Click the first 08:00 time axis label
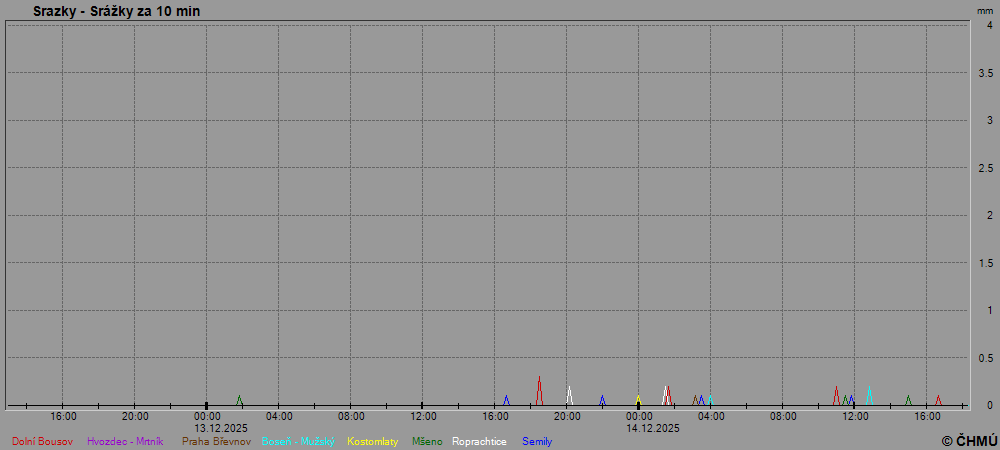This screenshot has width=1000, height=450. (351, 416)
